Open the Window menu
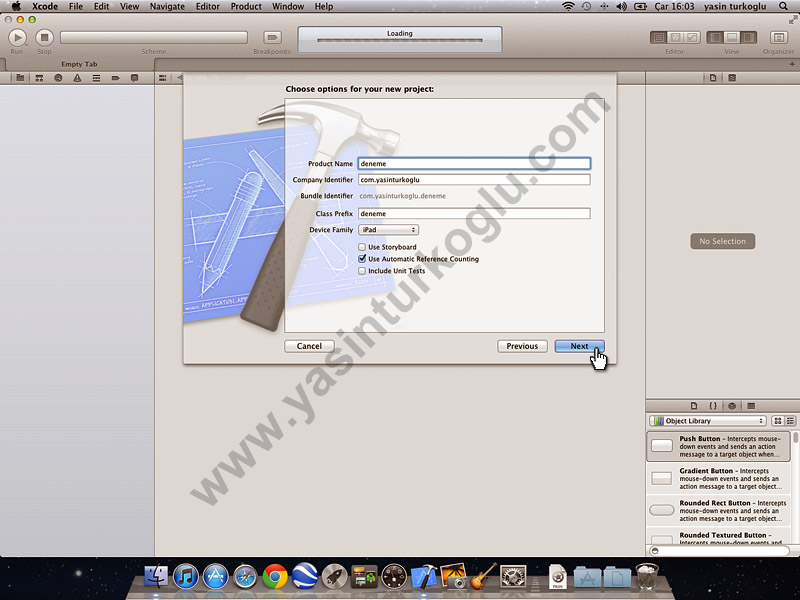Image resolution: width=800 pixels, height=600 pixels. pos(288,7)
